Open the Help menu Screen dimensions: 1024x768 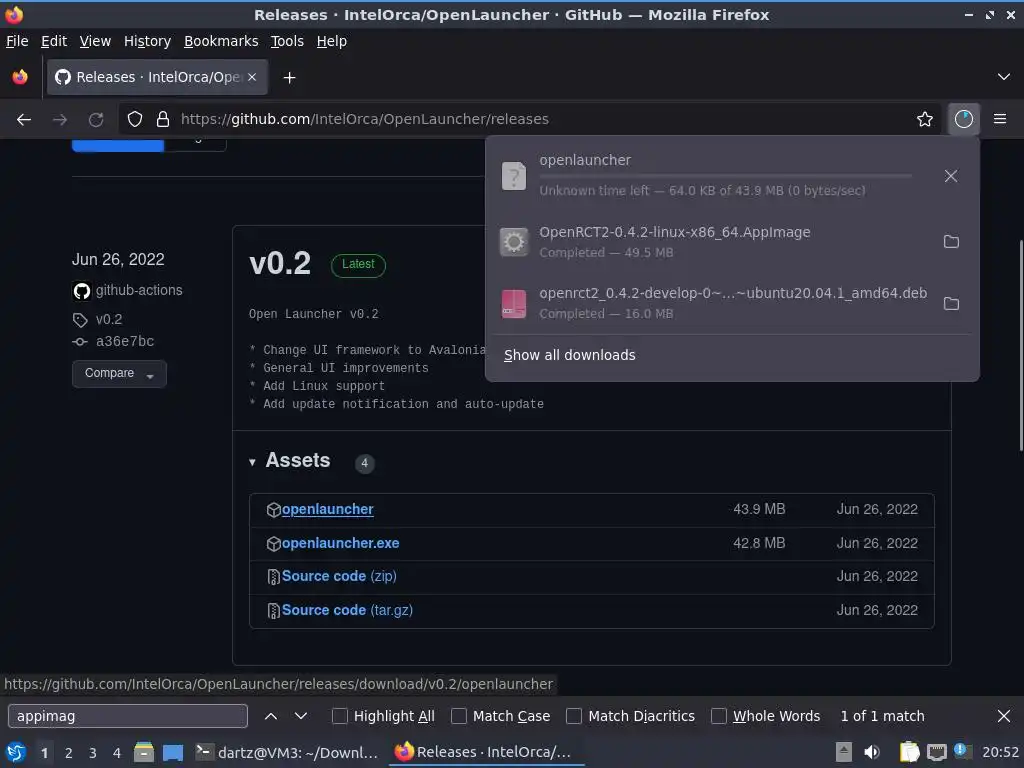pyautogui.click(x=332, y=41)
